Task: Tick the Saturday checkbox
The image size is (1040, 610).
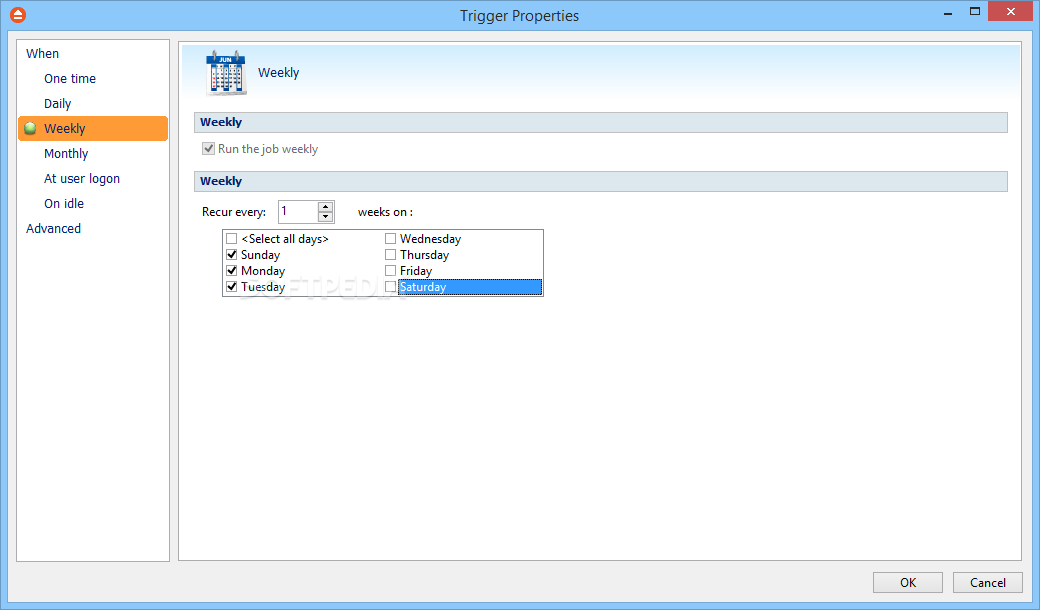Action: point(391,286)
